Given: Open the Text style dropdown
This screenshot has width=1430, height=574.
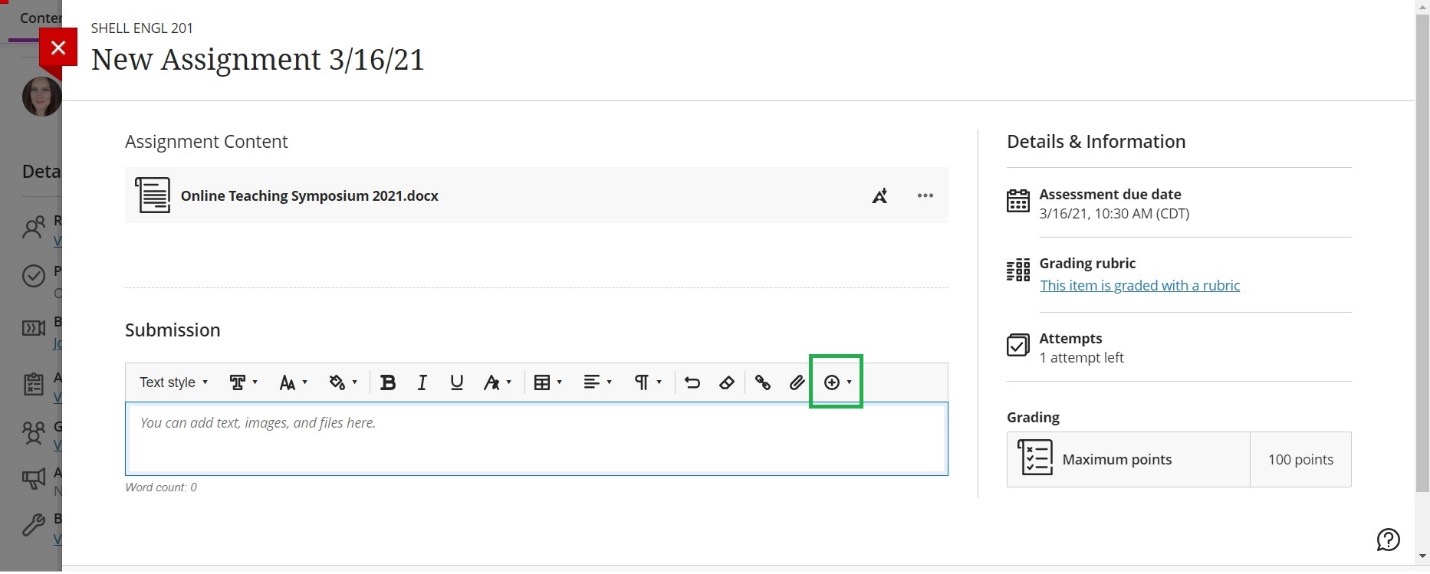Looking at the screenshot, I should (174, 382).
